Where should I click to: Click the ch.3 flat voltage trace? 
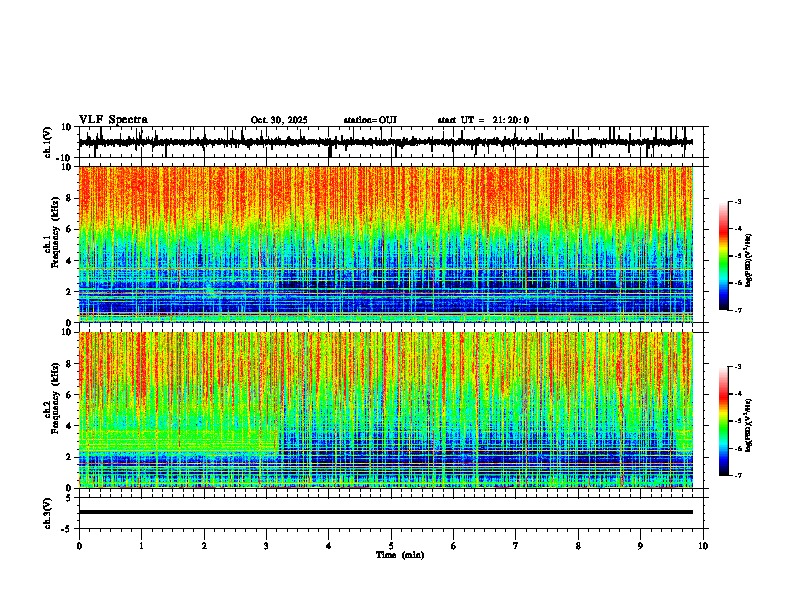[x=386, y=512]
